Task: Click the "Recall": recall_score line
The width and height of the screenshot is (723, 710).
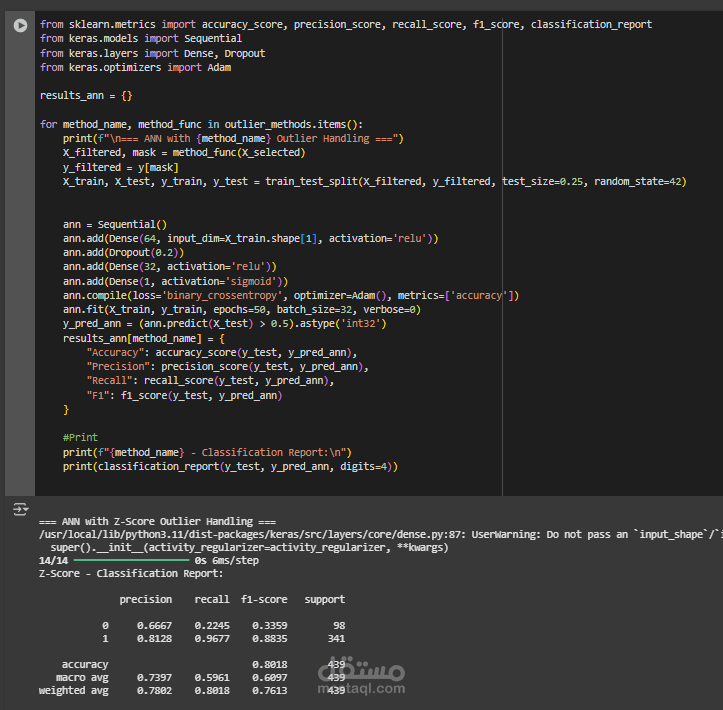Action: click(210, 381)
